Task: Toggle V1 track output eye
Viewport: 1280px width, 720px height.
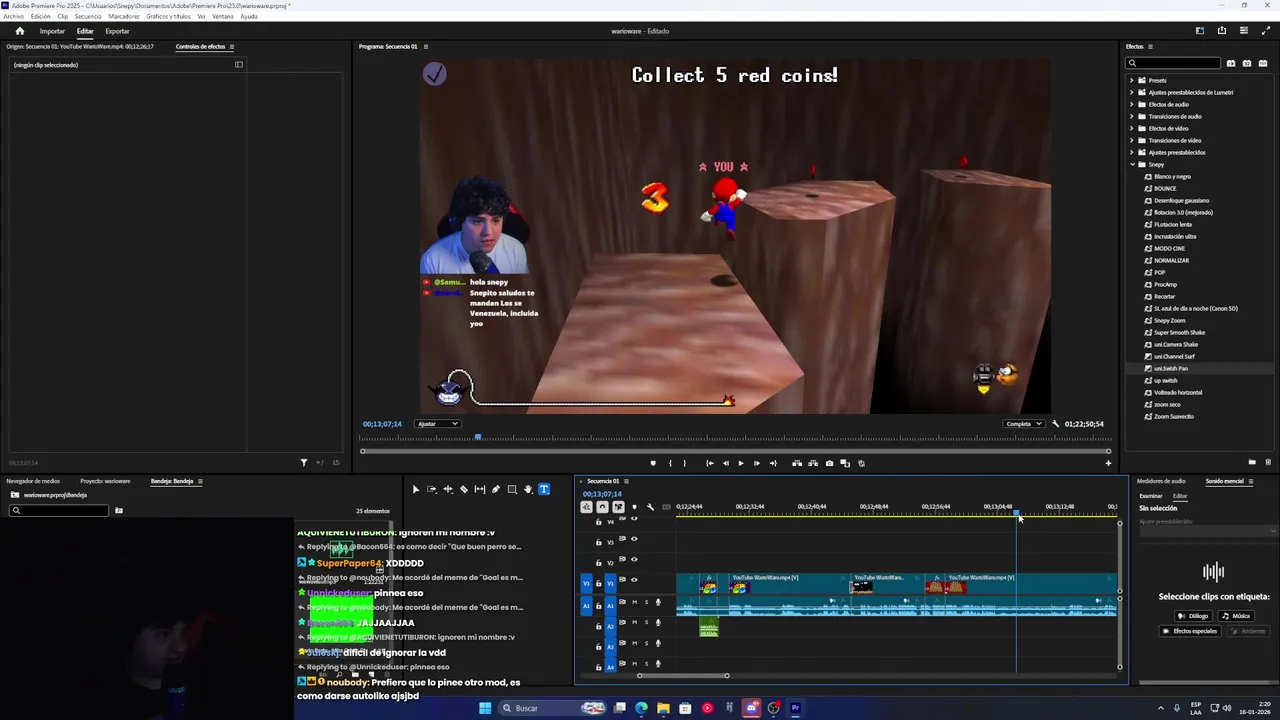Action: (634, 580)
